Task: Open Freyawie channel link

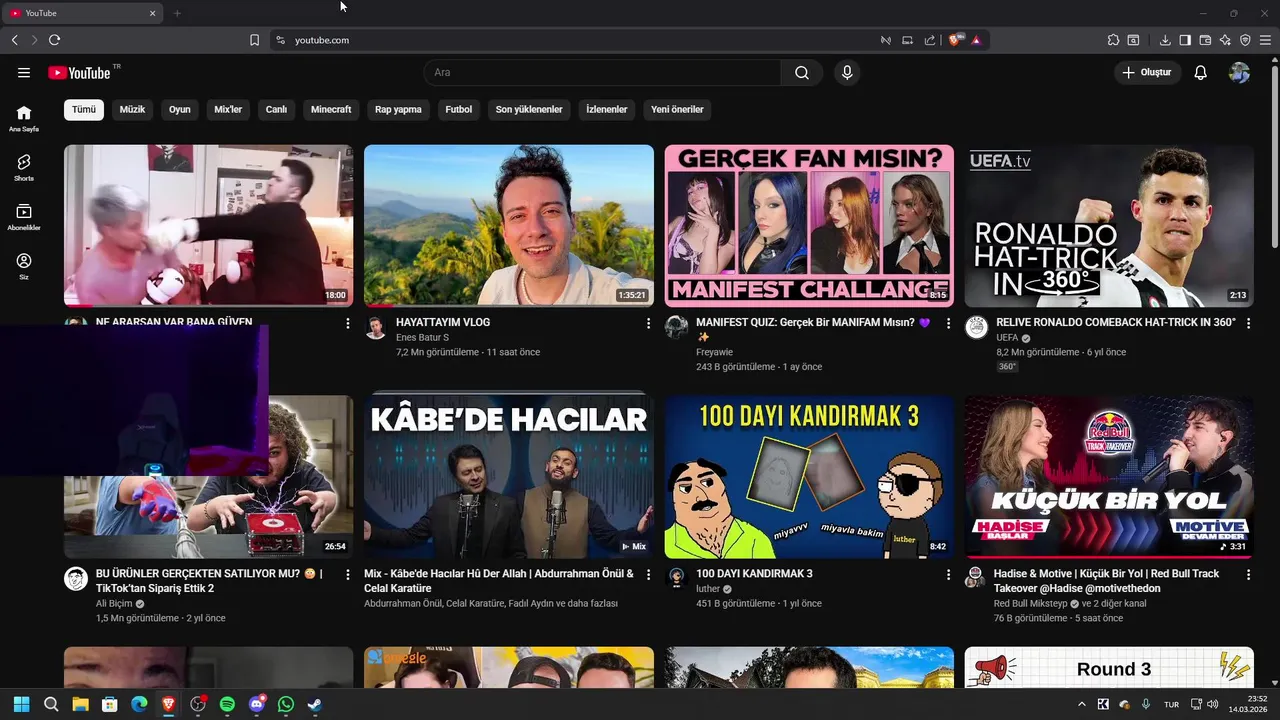Action: point(716,352)
